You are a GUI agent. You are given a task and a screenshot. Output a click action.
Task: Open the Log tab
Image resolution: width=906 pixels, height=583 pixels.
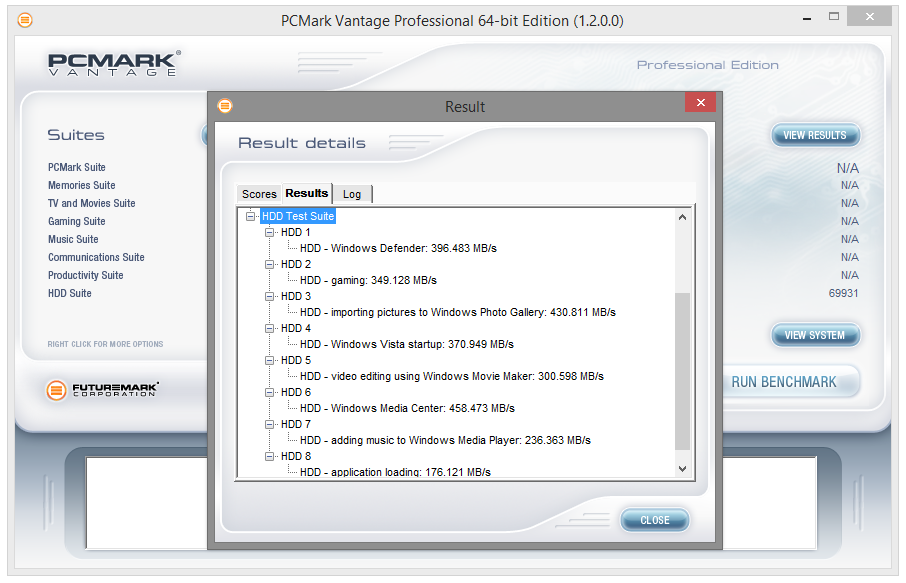[x=352, y=194]
